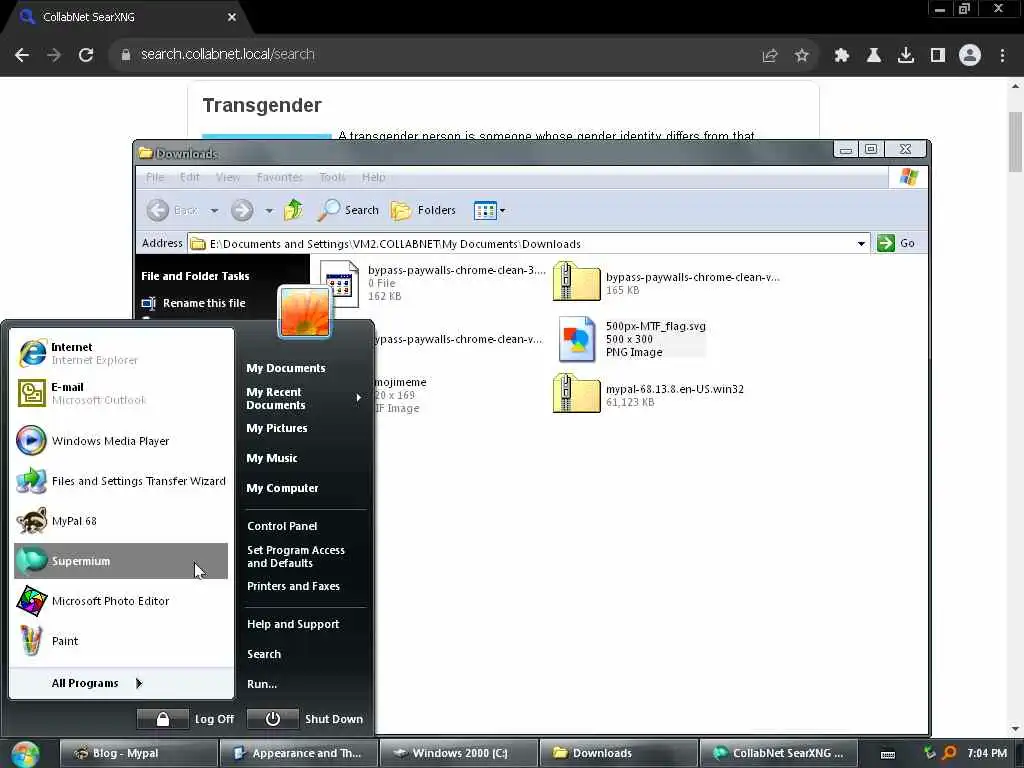
Task: Switch to Windows 2000 (C:) taskbar item
Action: 458,753
